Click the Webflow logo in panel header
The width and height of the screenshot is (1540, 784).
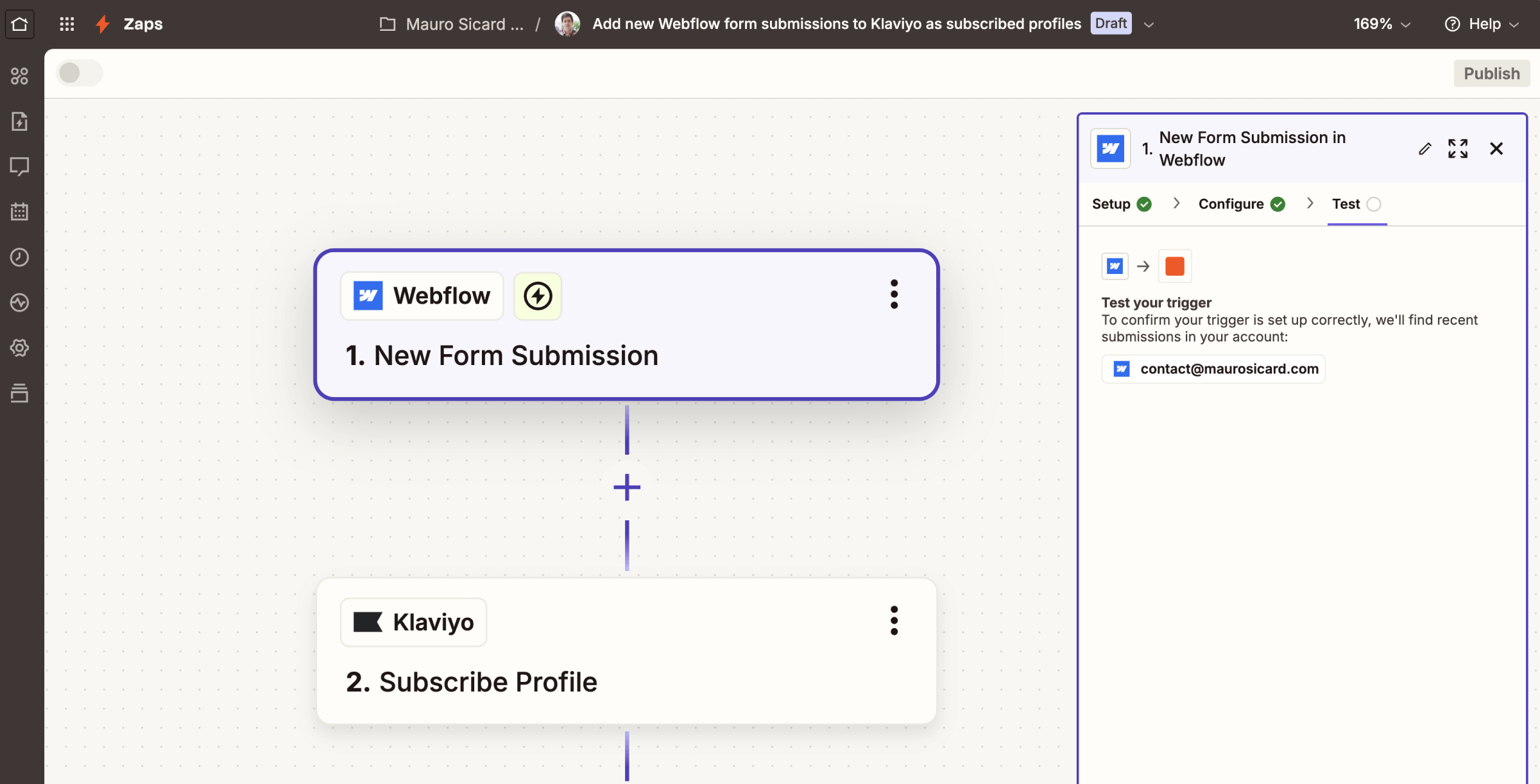(x=1111, y=149)
